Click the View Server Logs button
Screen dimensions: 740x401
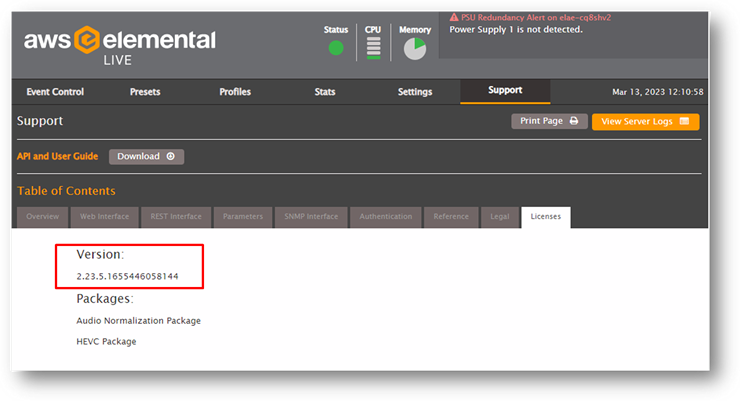646,122
